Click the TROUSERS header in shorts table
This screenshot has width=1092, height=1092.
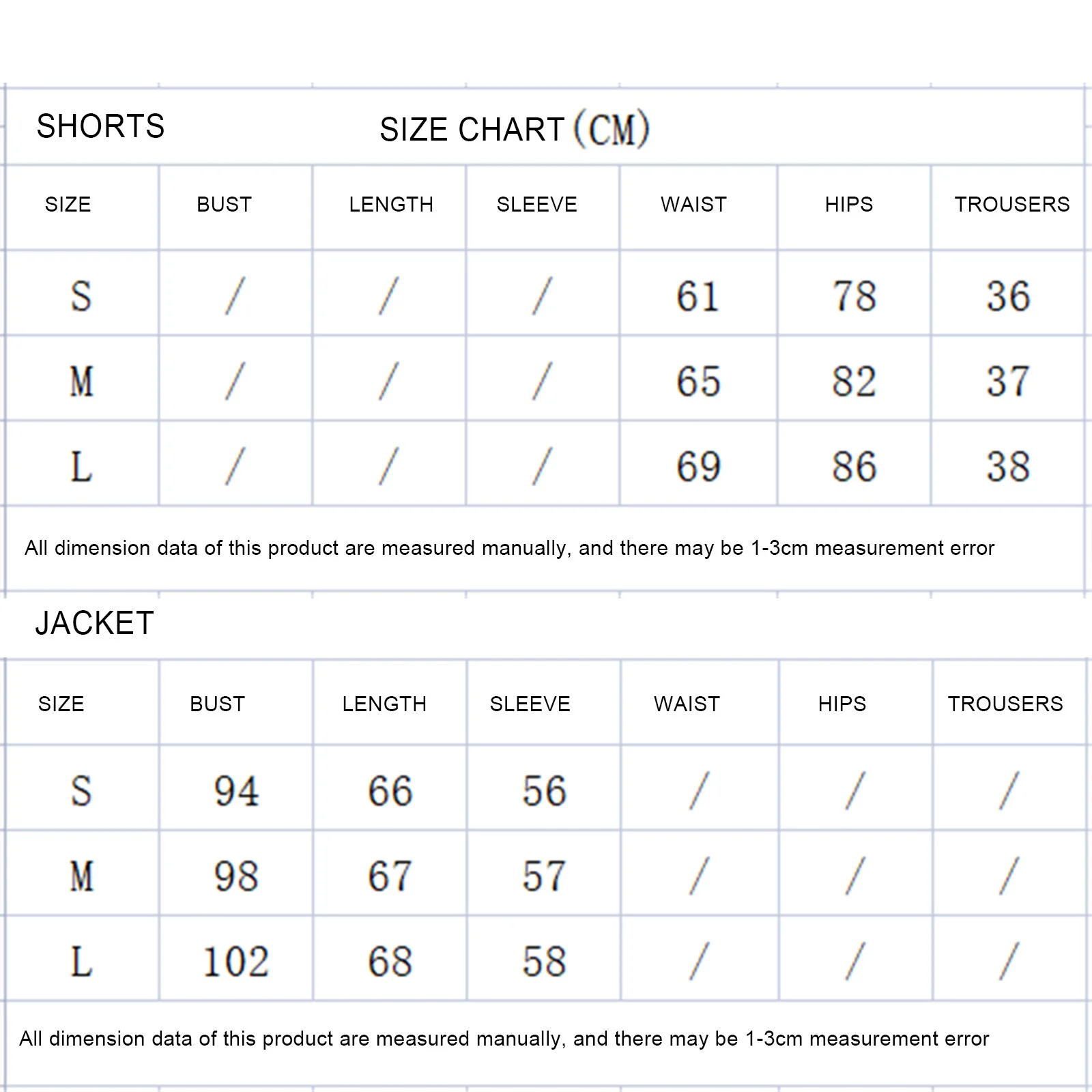tap(1011, 204)
